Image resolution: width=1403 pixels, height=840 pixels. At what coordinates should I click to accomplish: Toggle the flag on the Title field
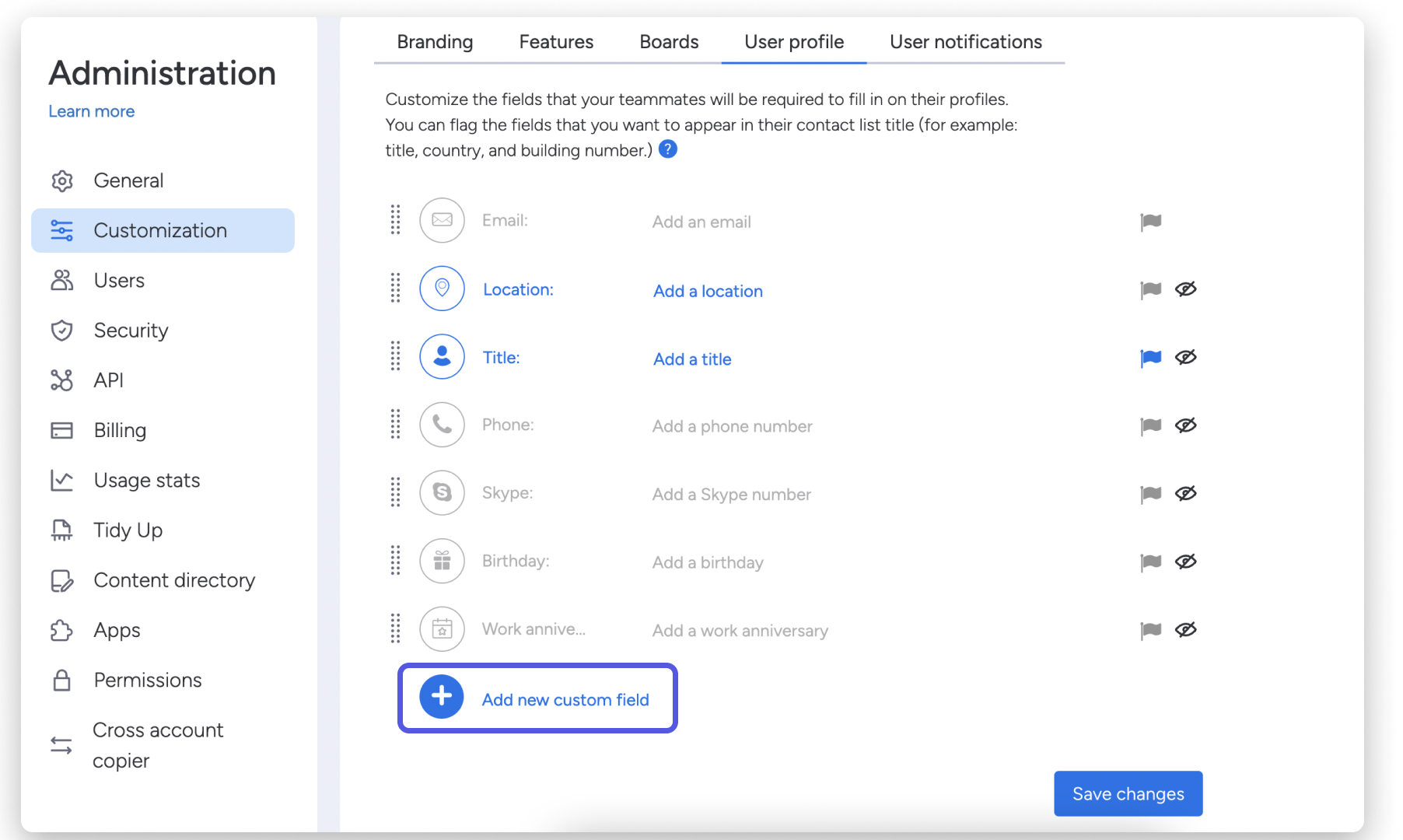(x=1150, y=358)
